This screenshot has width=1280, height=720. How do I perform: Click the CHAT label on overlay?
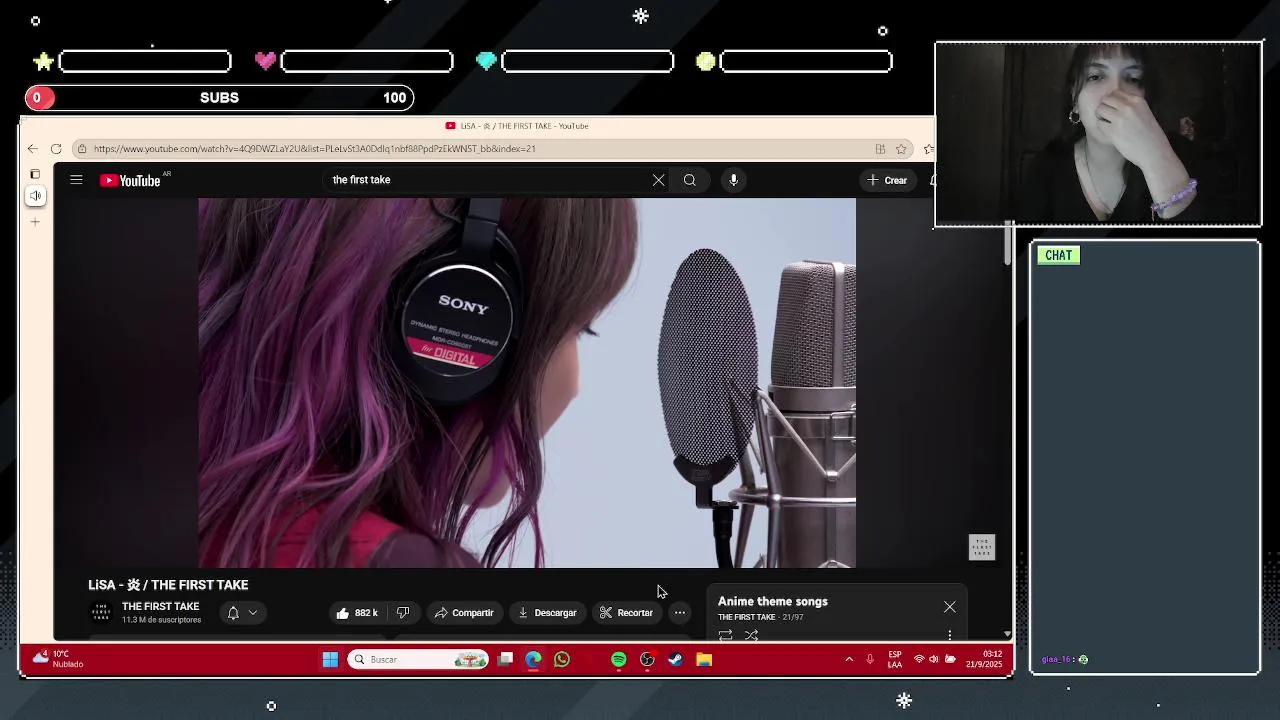pyautogui.click(x=1058, y=255)
